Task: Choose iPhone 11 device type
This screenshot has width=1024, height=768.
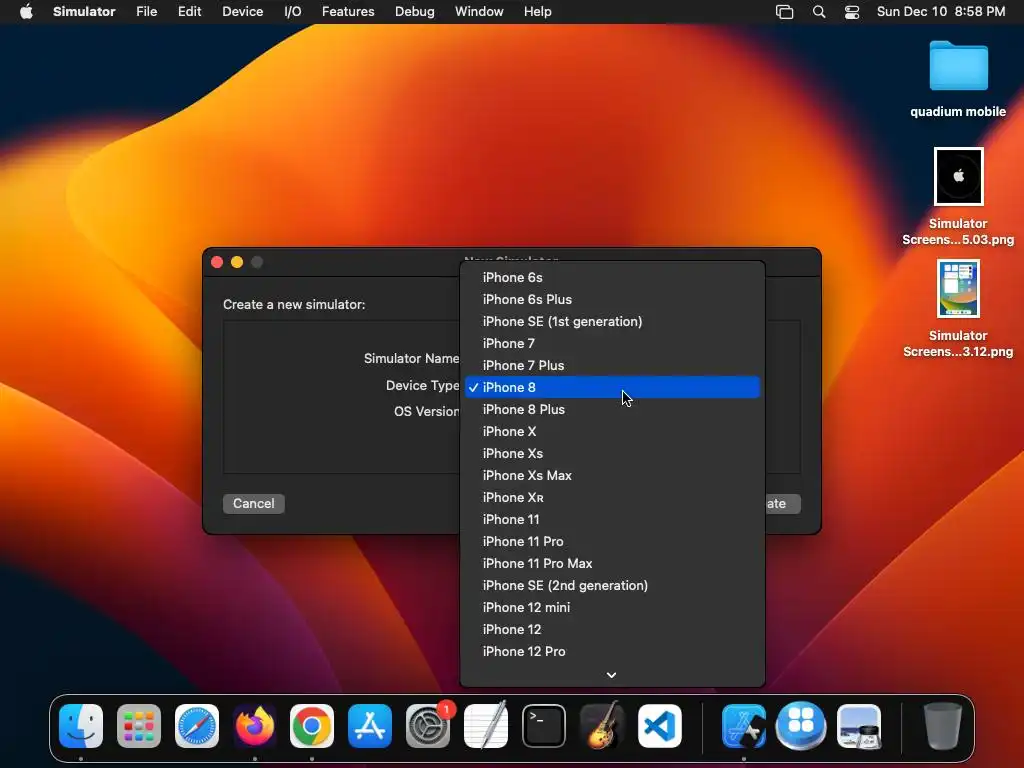Action: tap(612, 519)
